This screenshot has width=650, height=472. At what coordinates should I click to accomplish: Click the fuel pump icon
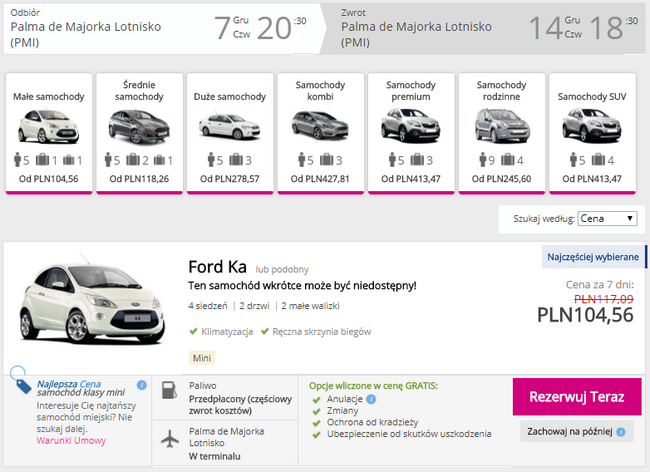[x=170, y=387]
